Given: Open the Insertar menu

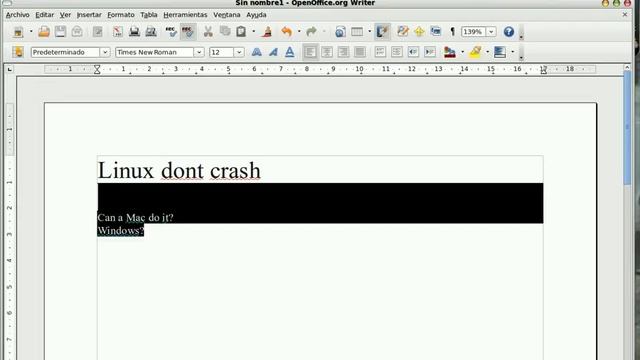Looking at the screenshot, I should (x=89, y=15).
